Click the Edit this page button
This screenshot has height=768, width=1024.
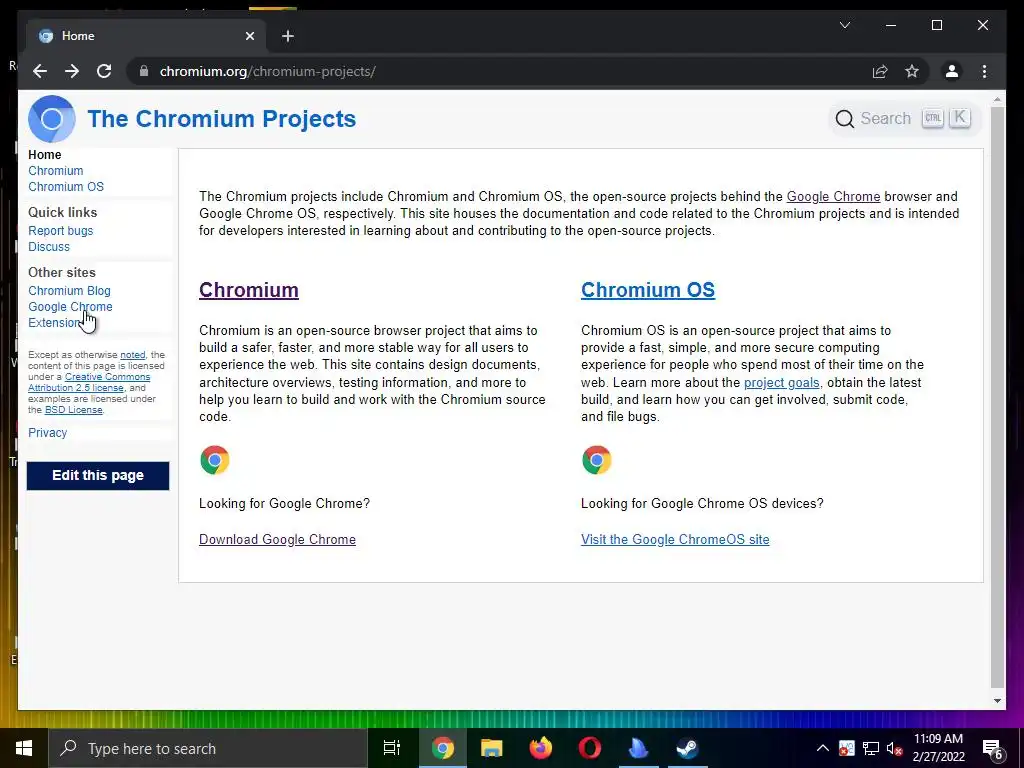point(98,475)
